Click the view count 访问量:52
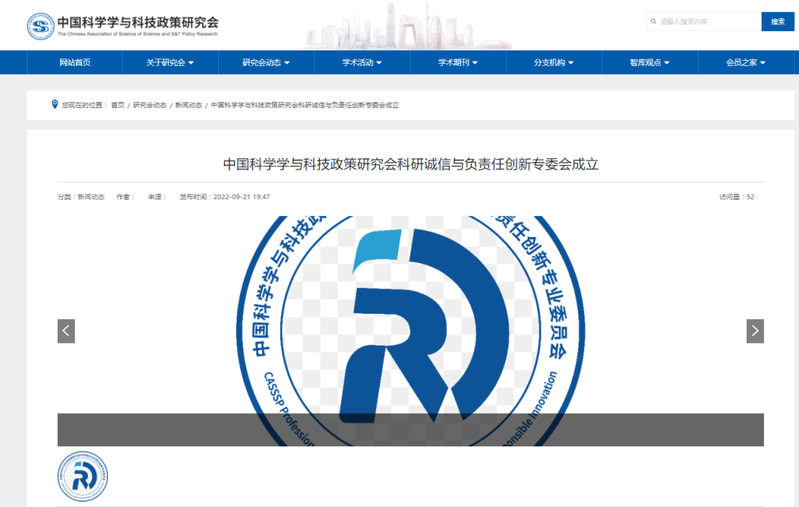This screenshot has width=799, height=507. tap(736, 197)
